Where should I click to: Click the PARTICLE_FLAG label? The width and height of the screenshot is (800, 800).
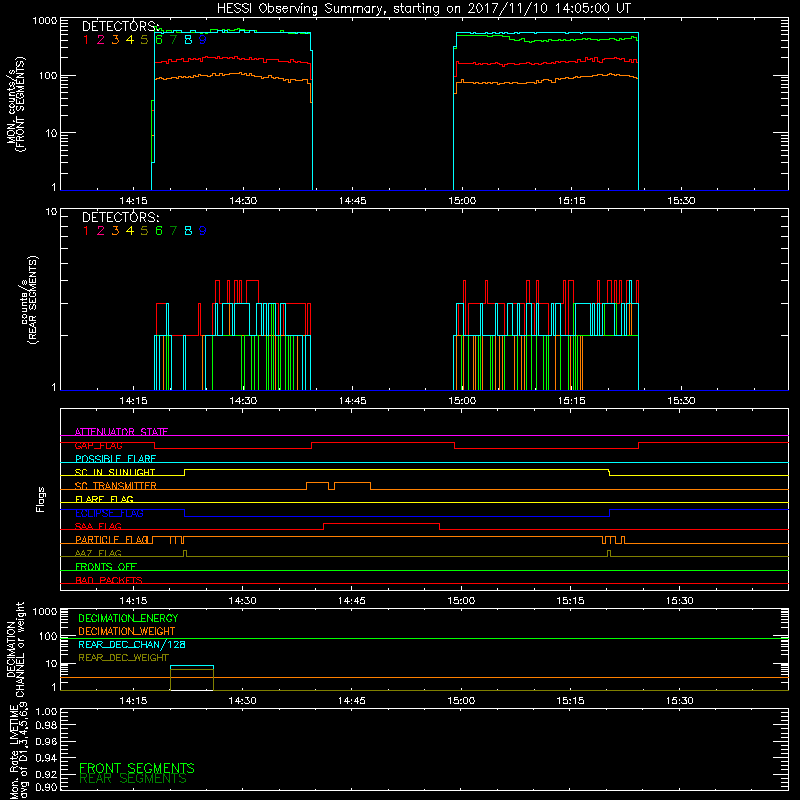click(112, 540)
